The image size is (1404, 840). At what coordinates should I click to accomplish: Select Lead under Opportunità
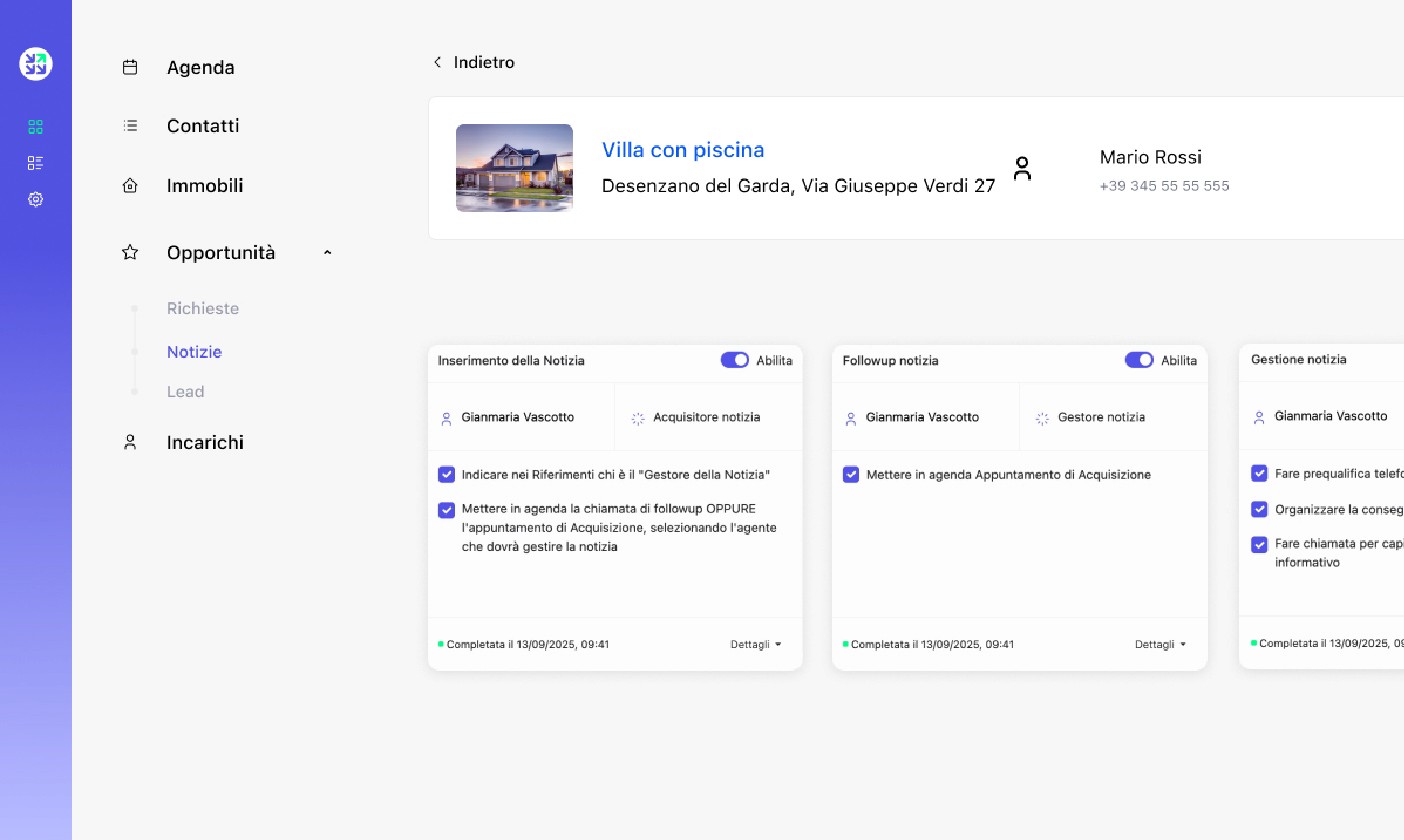click(186, 391)
